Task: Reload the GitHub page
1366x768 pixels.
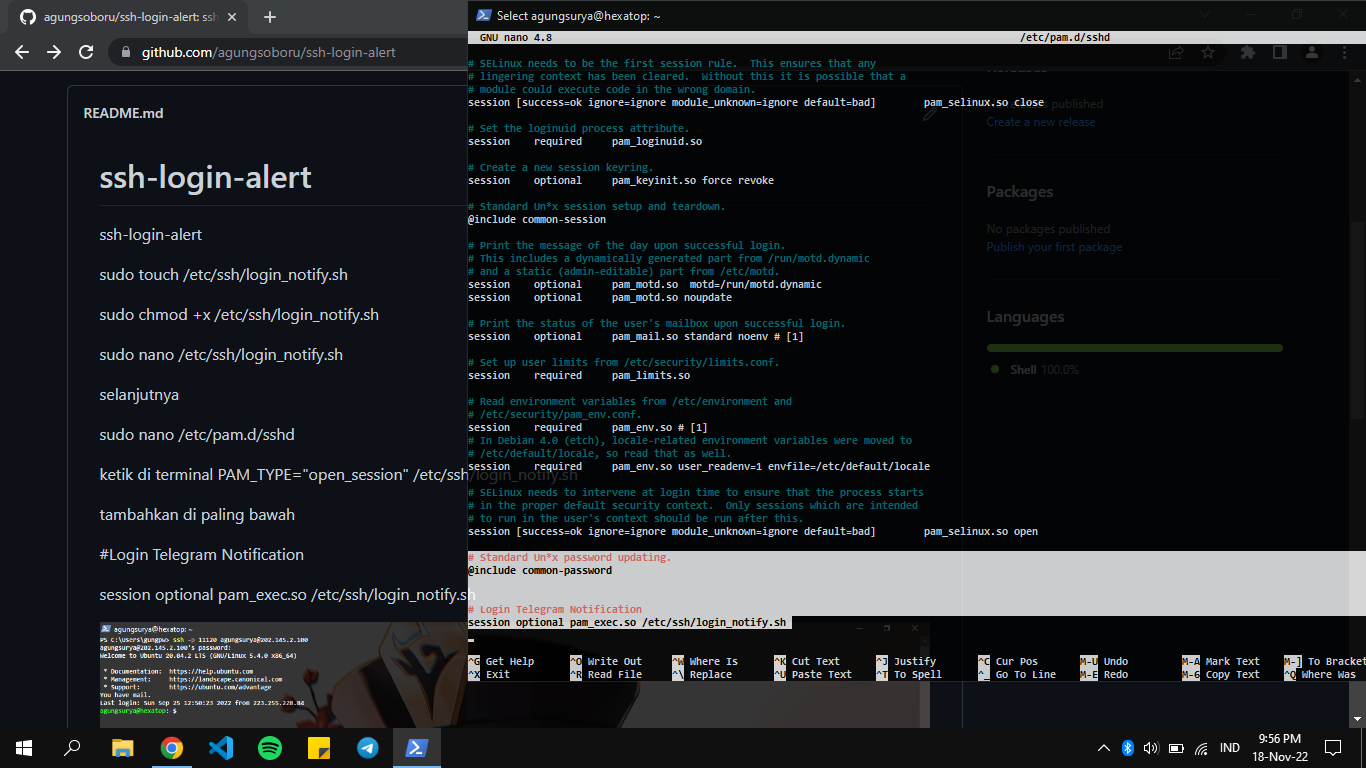Action: (86, 52)
